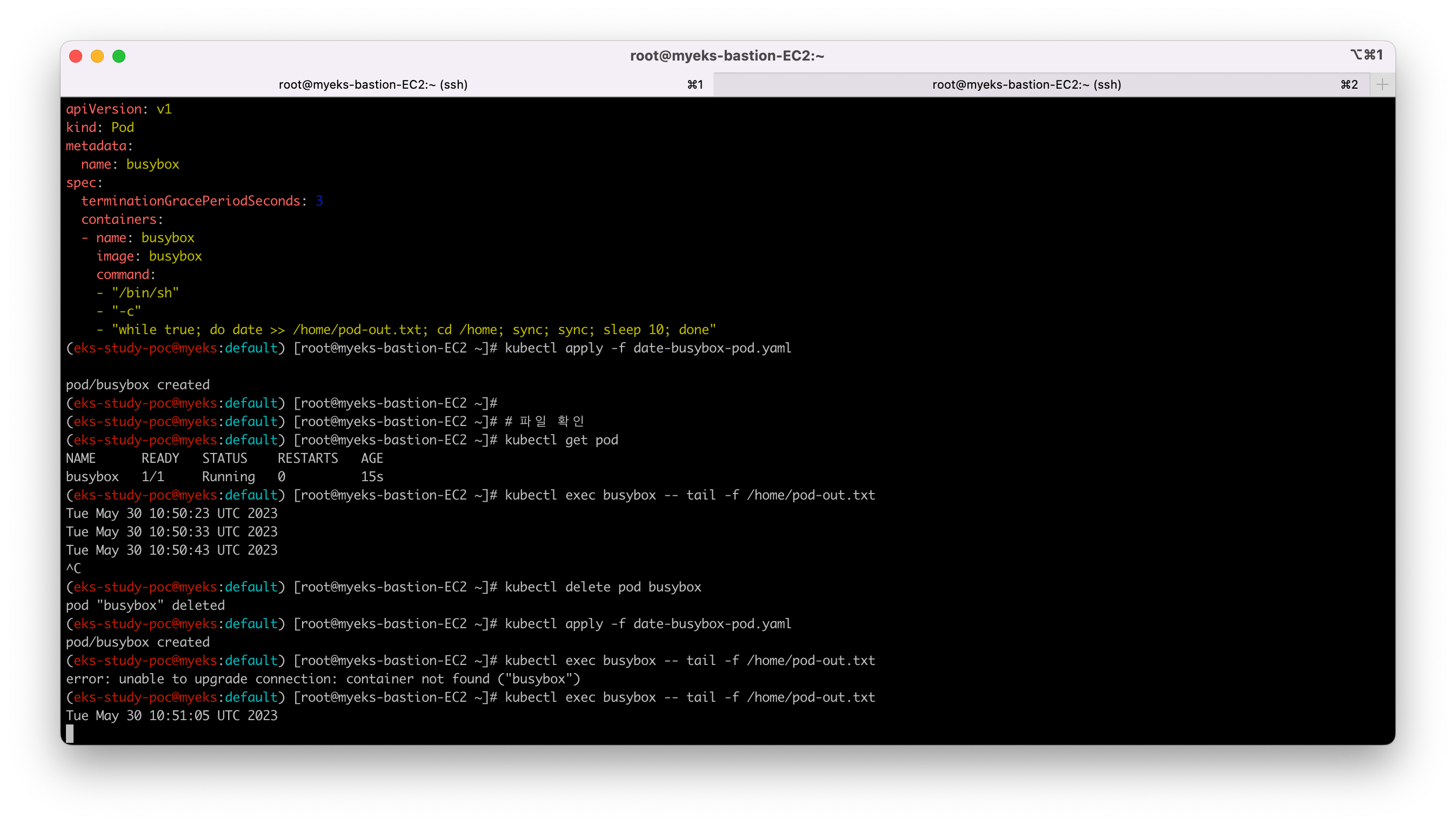Click the yellow minimize window button
The height and width of the screenshot is (825, 1456).
97,56
